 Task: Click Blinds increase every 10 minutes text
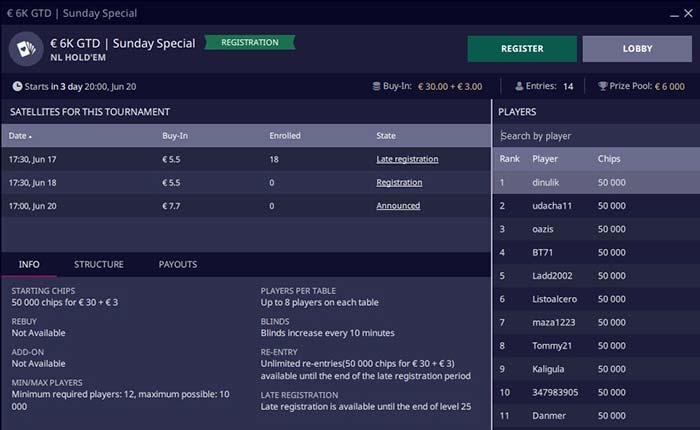click(x=327, y=333)
